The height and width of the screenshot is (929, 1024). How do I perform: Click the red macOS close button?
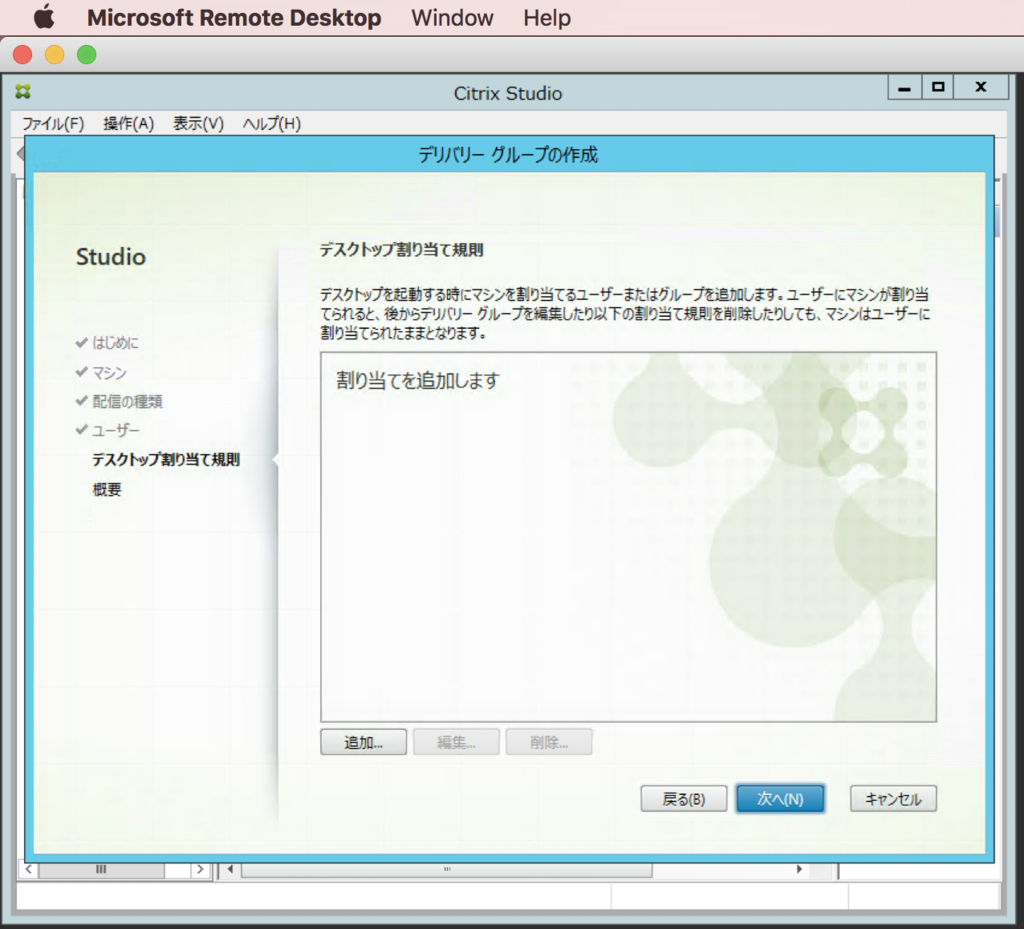(23, 55)
